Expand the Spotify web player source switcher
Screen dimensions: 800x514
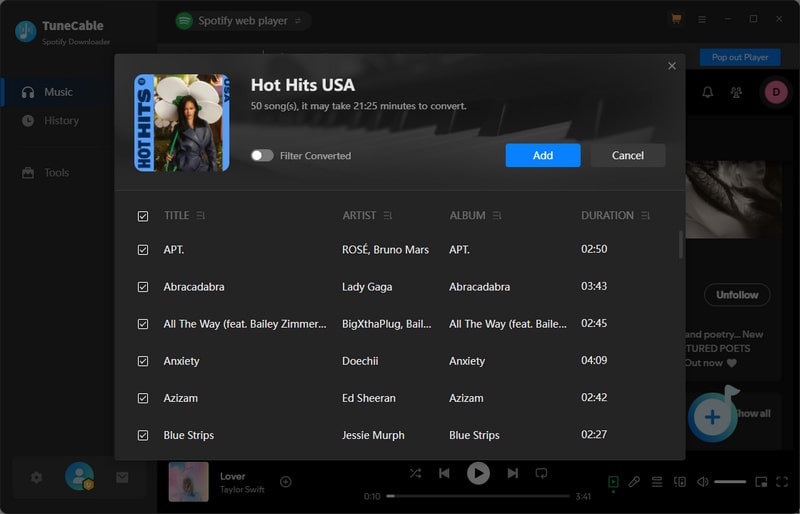coord(297,21)
